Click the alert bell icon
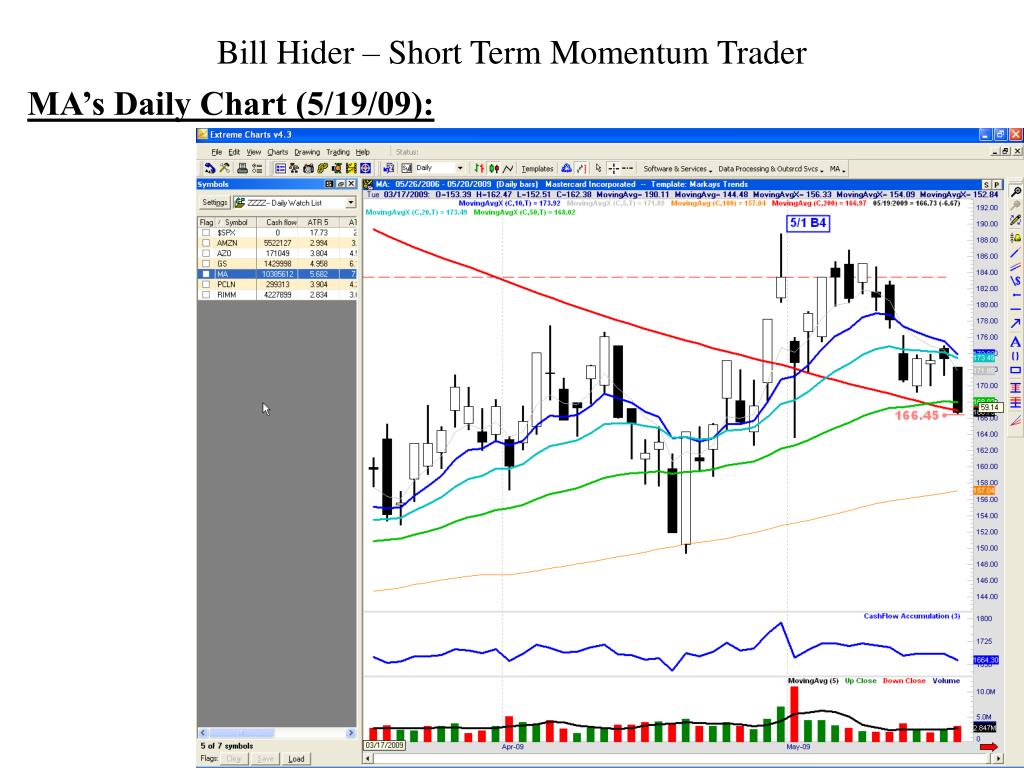This screenshot has height=768, width=1024. (1016, 237)
